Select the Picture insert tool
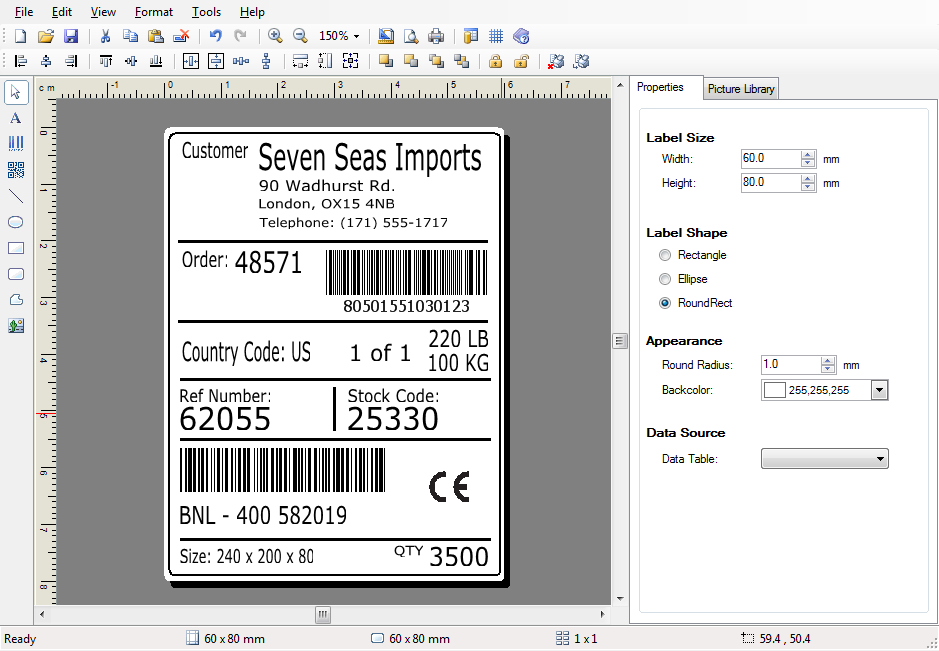The height and width of the screenshot is (651, 939). click(15, 326)
